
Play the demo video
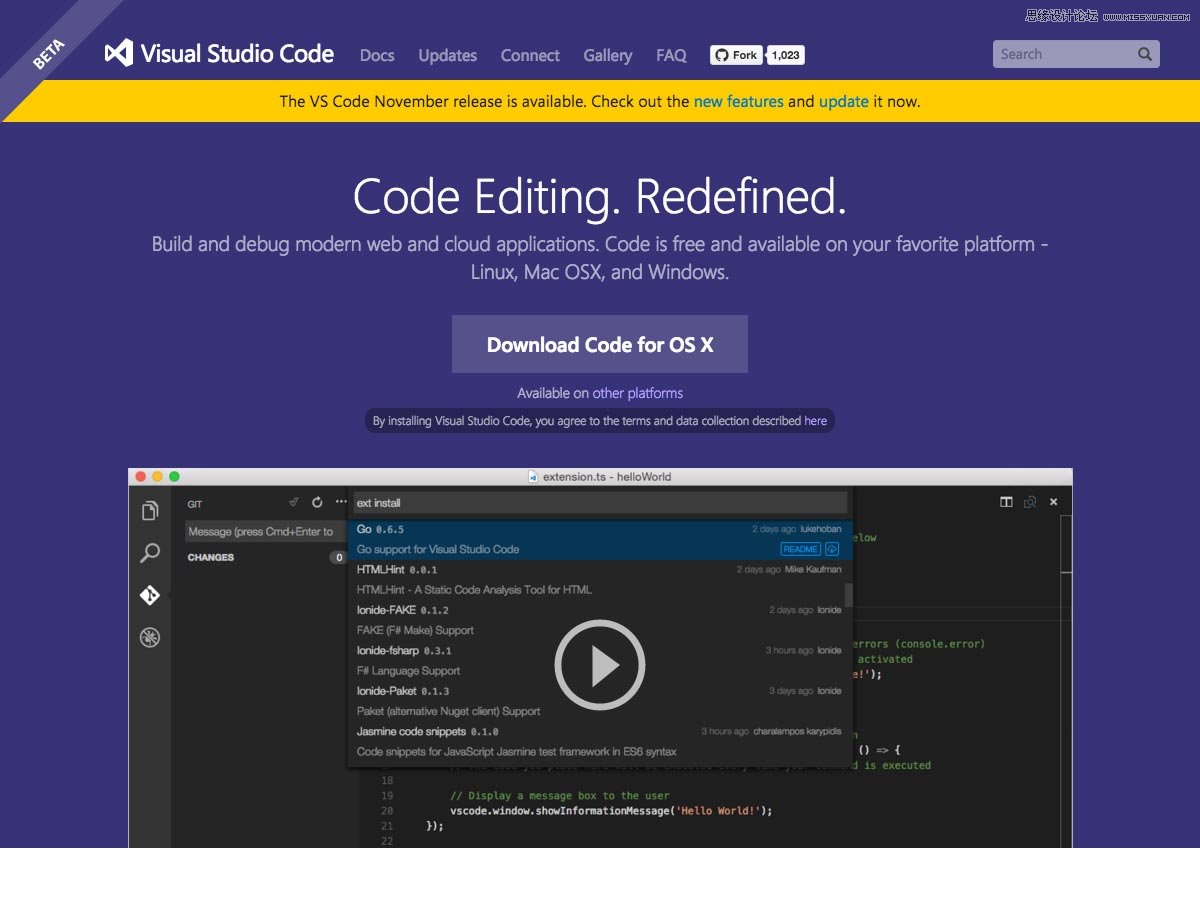tap(600, 665)
